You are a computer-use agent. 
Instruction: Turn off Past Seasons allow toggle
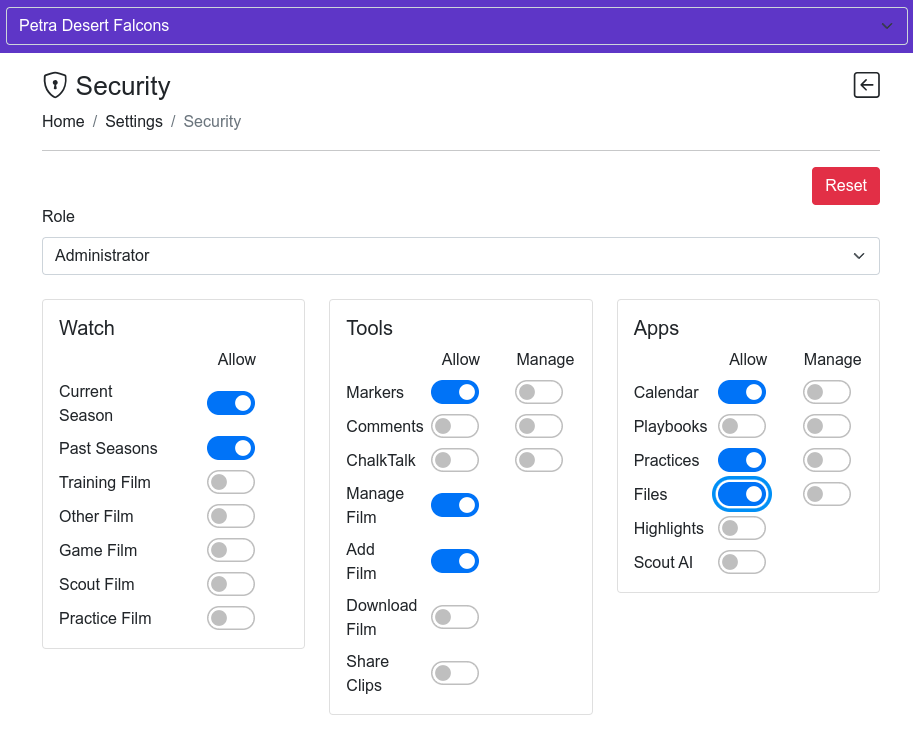[231, 448]
